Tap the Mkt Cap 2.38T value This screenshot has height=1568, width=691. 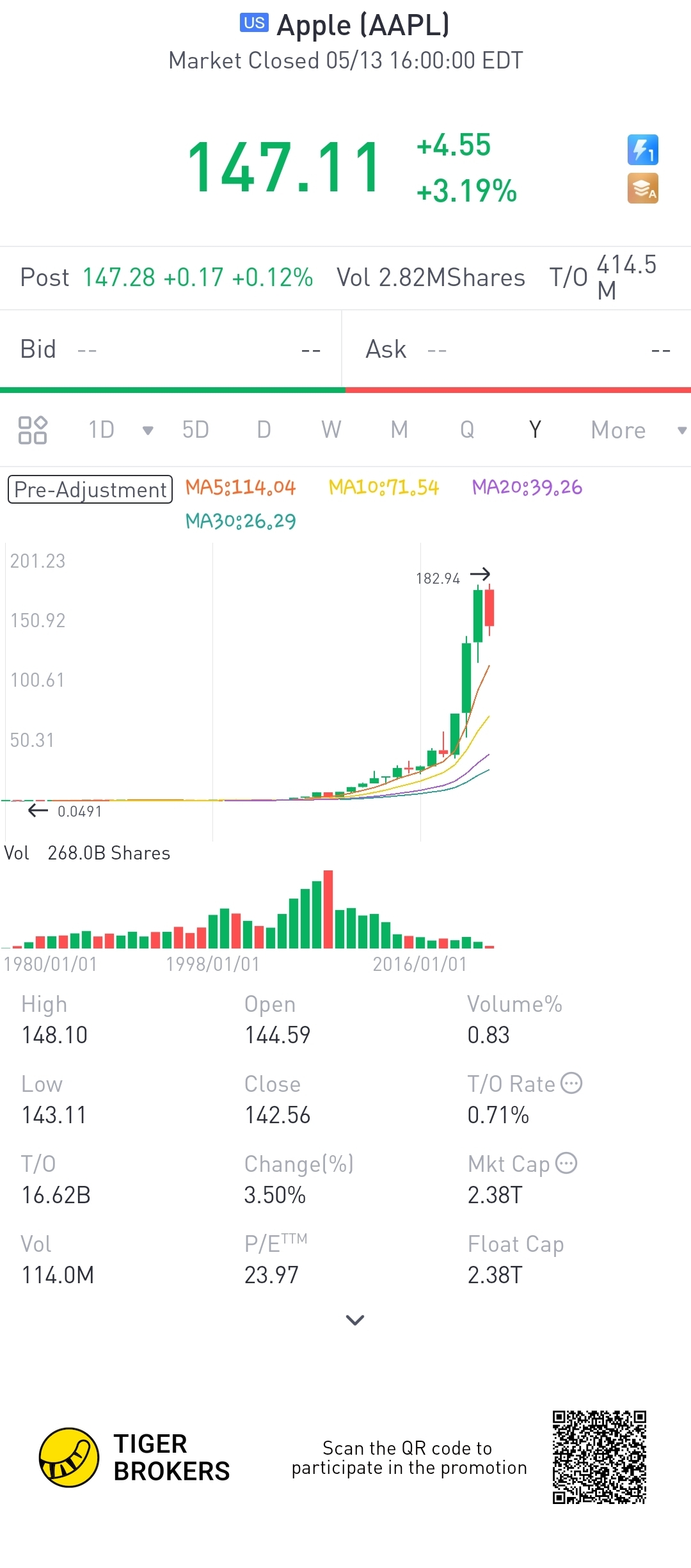tap(495, 1195)
